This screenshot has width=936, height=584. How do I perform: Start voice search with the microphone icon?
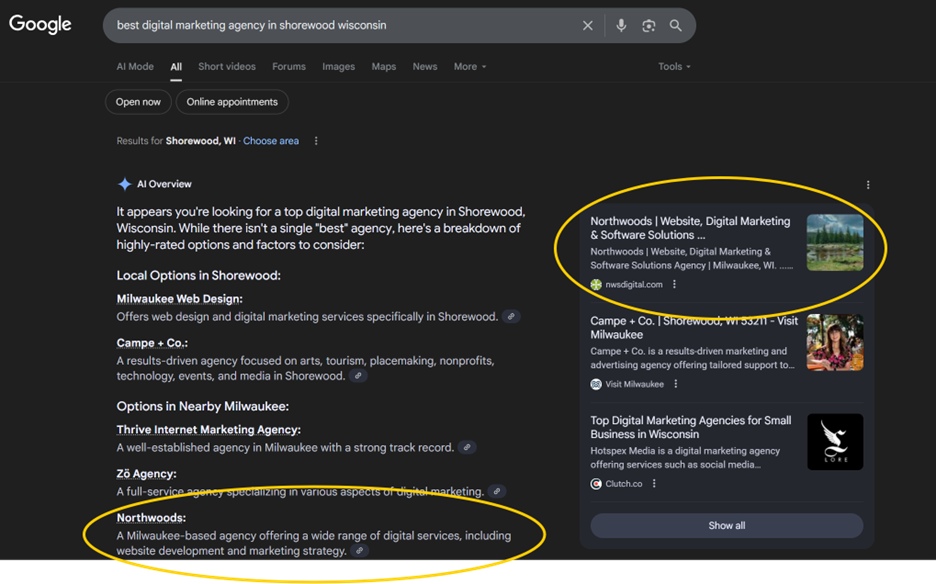(x=621, y=26)
